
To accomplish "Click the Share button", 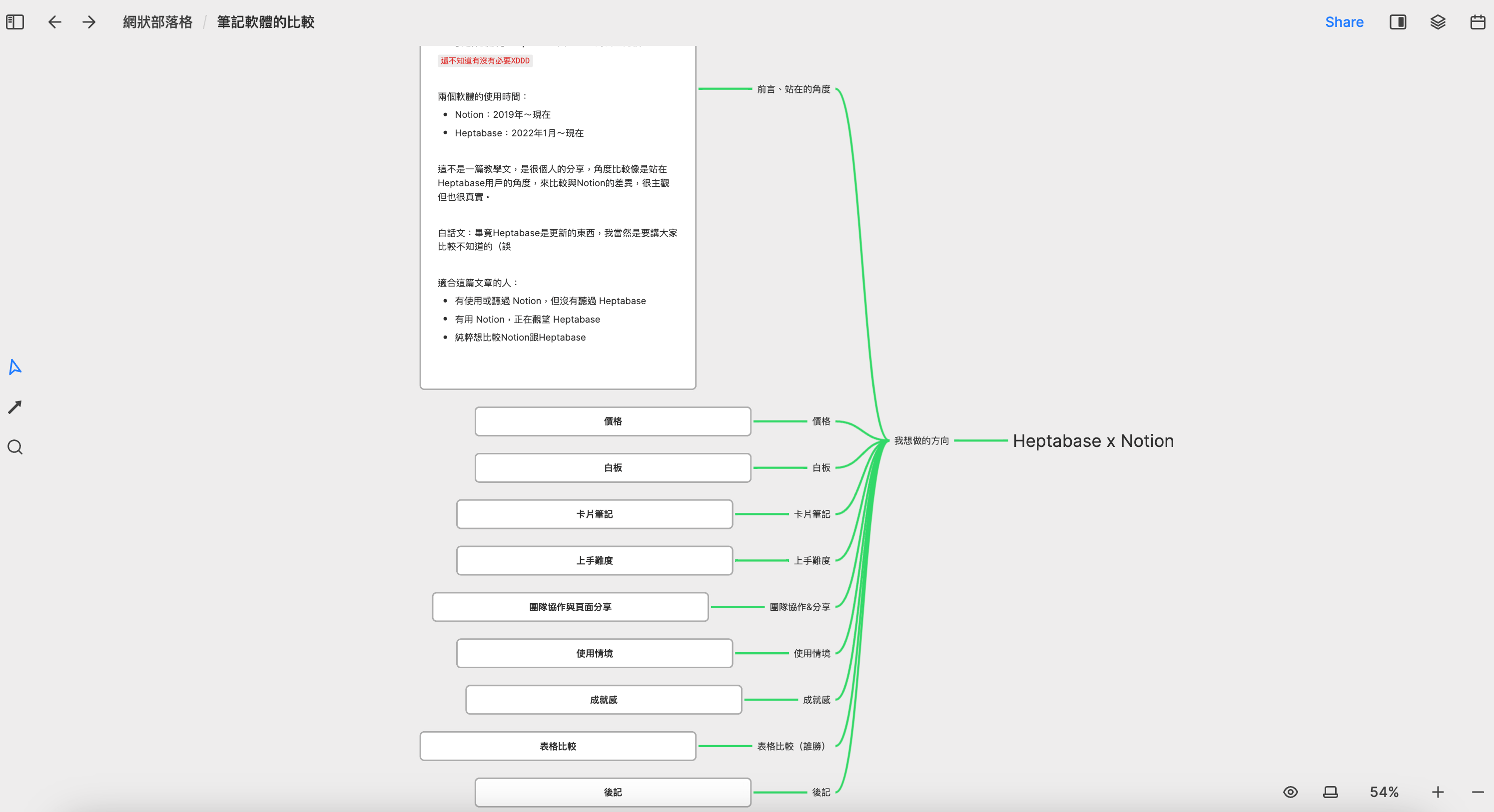I will [x=1344, y=22].
